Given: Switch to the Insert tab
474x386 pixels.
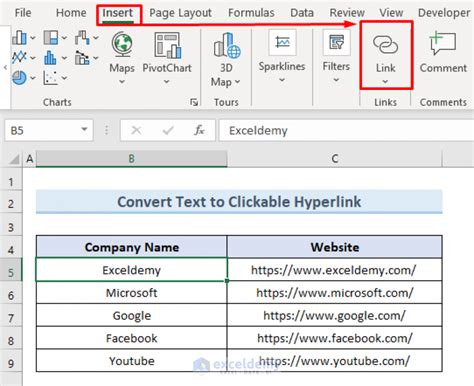Looking at the screenshot, I should [118, 13].
